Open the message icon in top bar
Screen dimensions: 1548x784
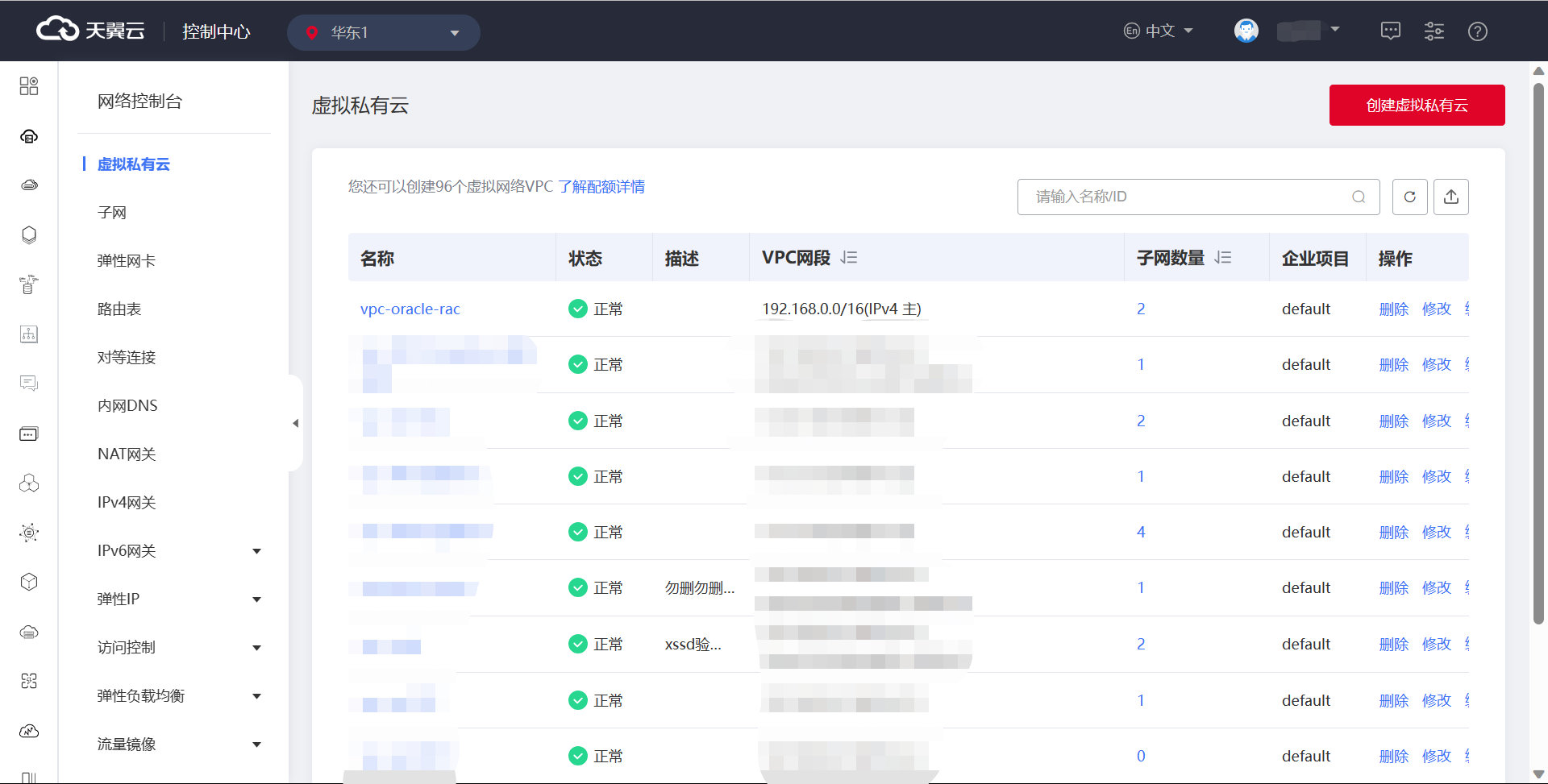1390,31
